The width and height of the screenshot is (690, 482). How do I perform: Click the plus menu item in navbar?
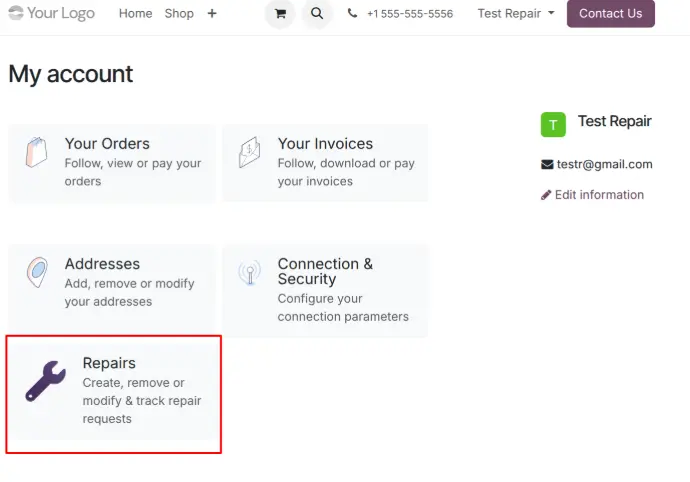click(211, 14)
